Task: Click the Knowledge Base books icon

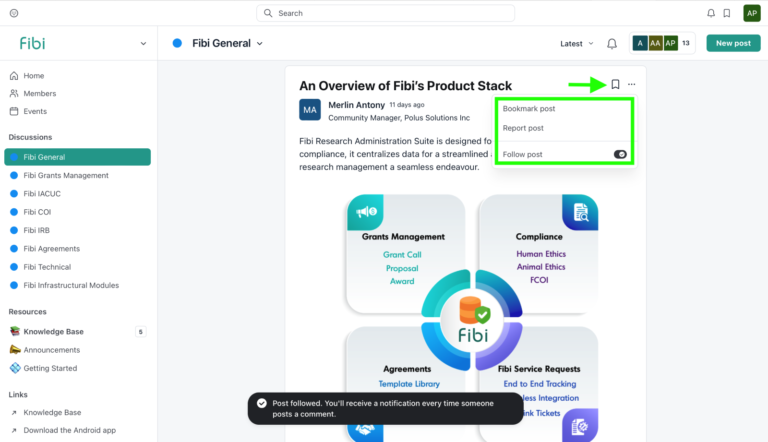Action: pos(15,331)
